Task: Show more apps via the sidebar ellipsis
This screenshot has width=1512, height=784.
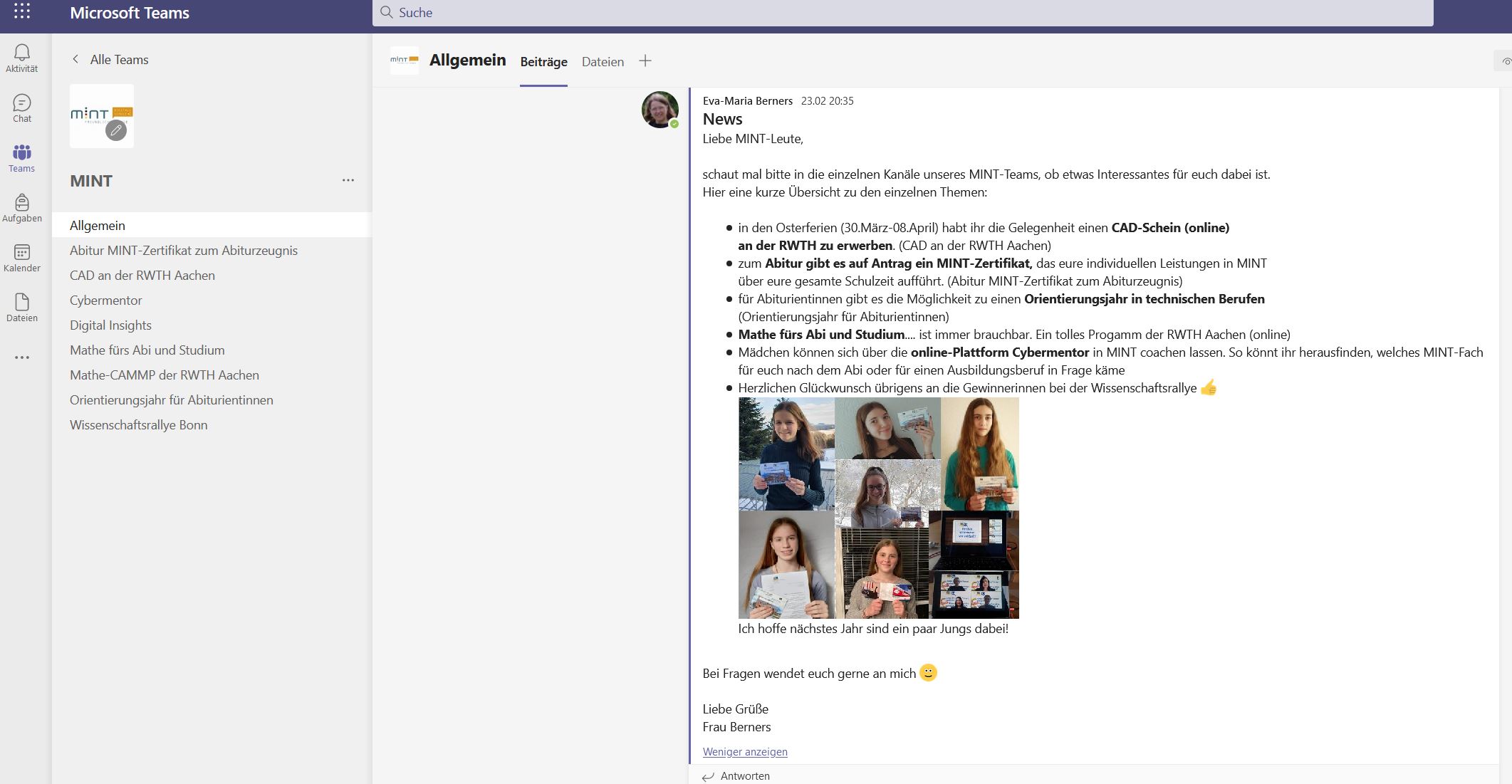Action: coord(22,357)
